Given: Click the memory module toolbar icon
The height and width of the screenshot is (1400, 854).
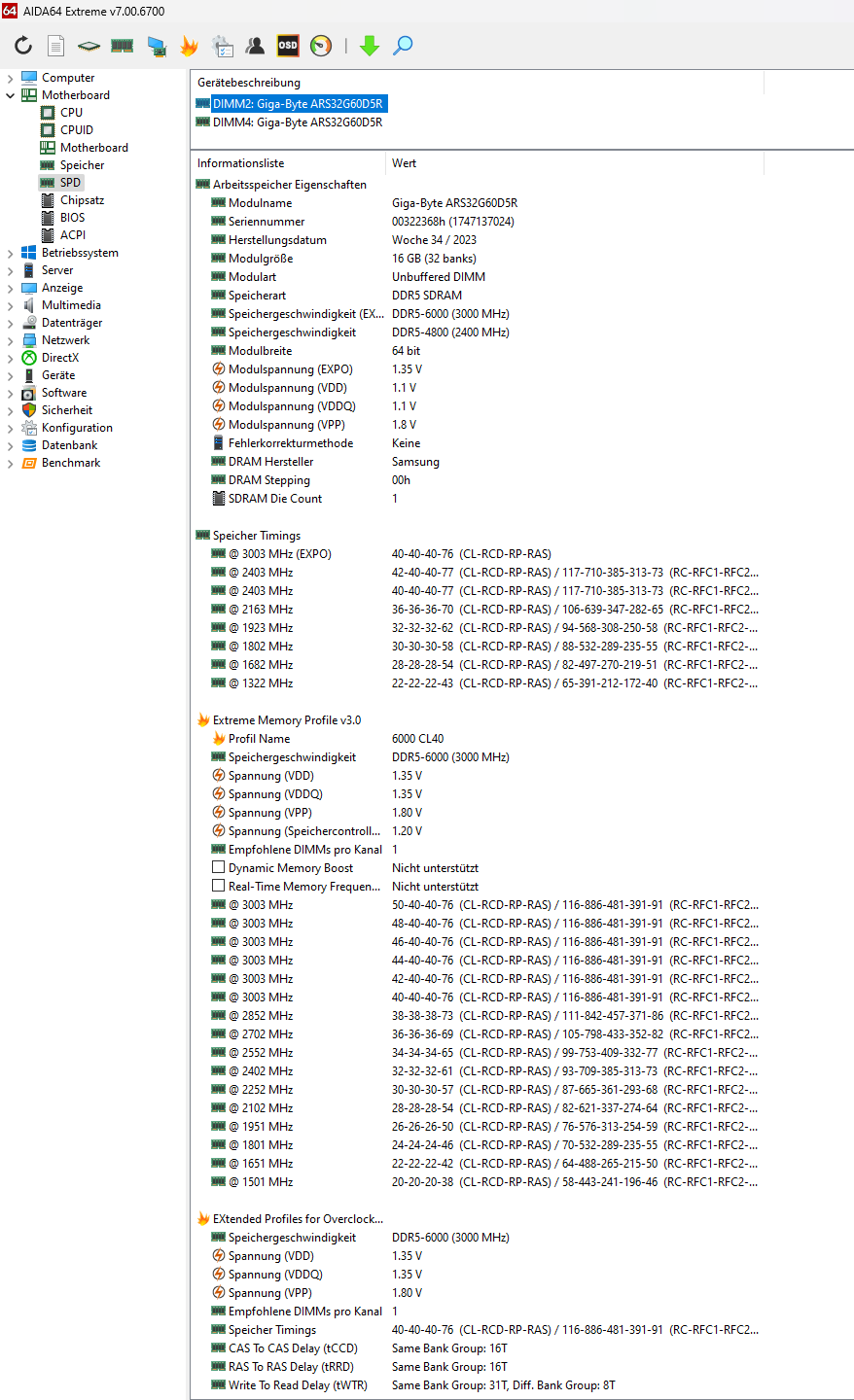Looking at the screenshot, I should [x=122, y=45].
